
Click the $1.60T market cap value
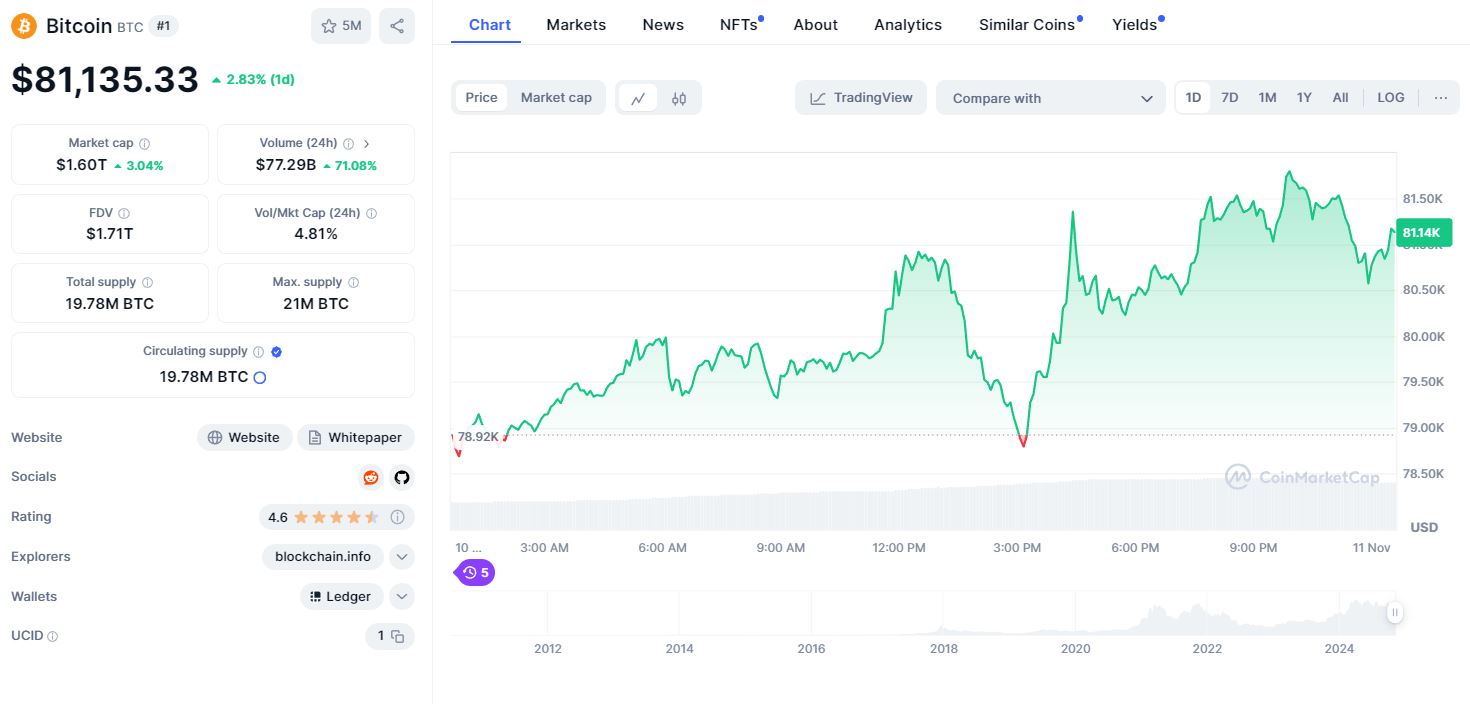point(81,165)
